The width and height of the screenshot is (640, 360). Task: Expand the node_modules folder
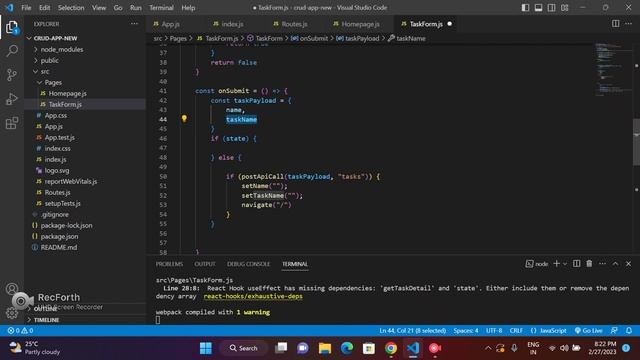pos(61,49)
